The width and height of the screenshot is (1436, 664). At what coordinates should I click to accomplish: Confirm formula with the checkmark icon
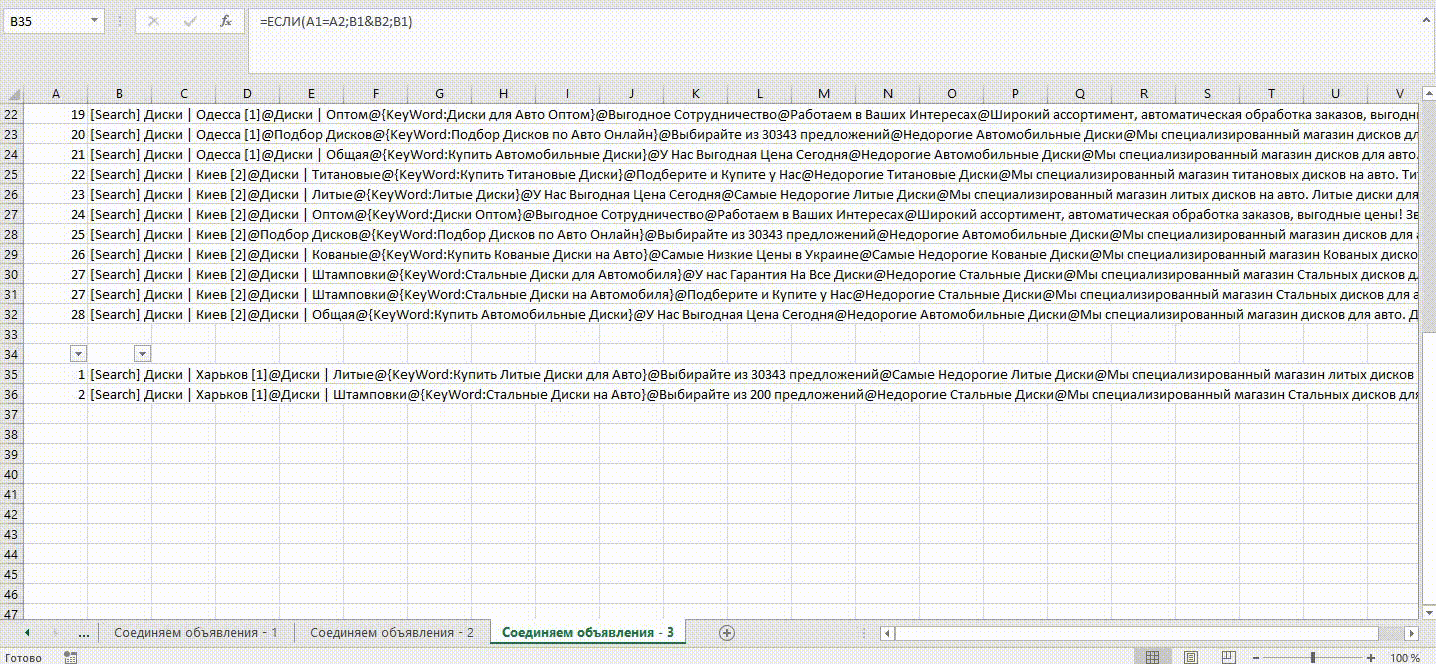point(190,21)
